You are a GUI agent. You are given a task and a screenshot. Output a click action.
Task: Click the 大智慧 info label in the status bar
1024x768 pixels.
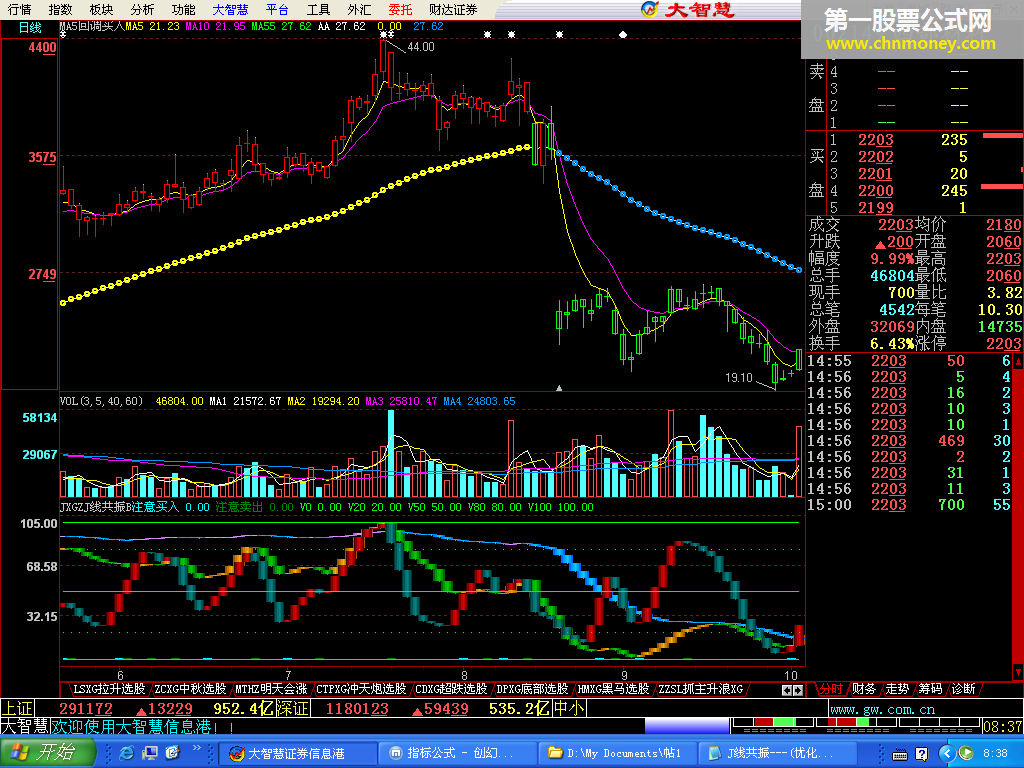[x=25, y=726]
